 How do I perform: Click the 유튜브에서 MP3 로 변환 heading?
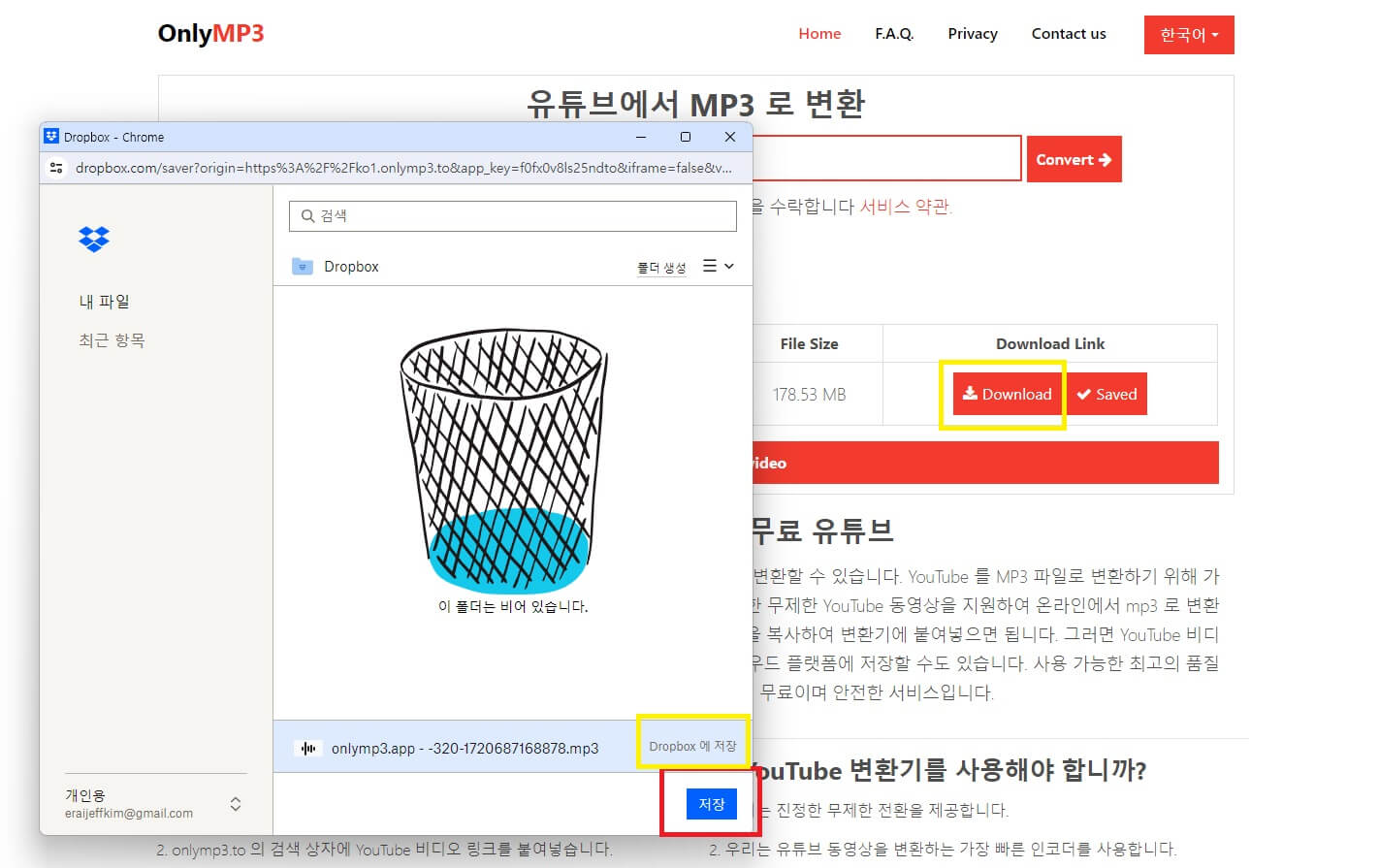[695, 103]
